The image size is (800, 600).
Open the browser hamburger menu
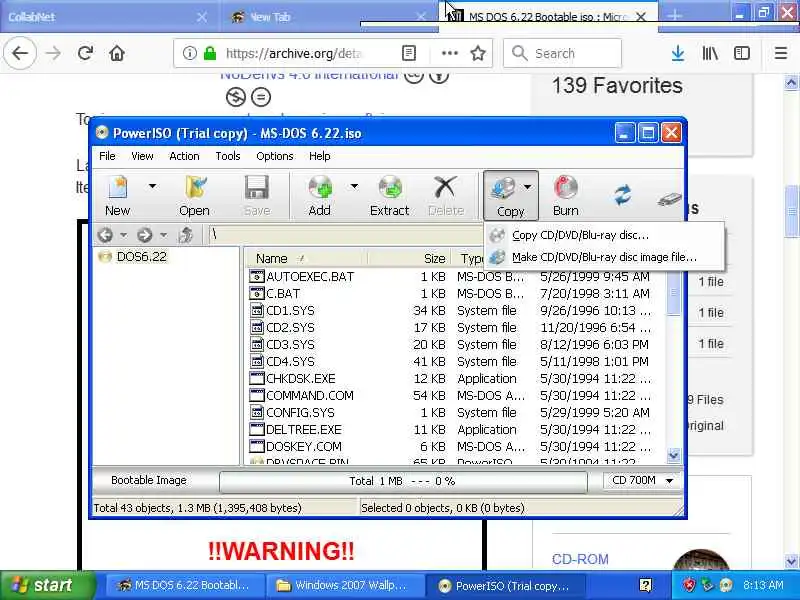pos(781,53)
